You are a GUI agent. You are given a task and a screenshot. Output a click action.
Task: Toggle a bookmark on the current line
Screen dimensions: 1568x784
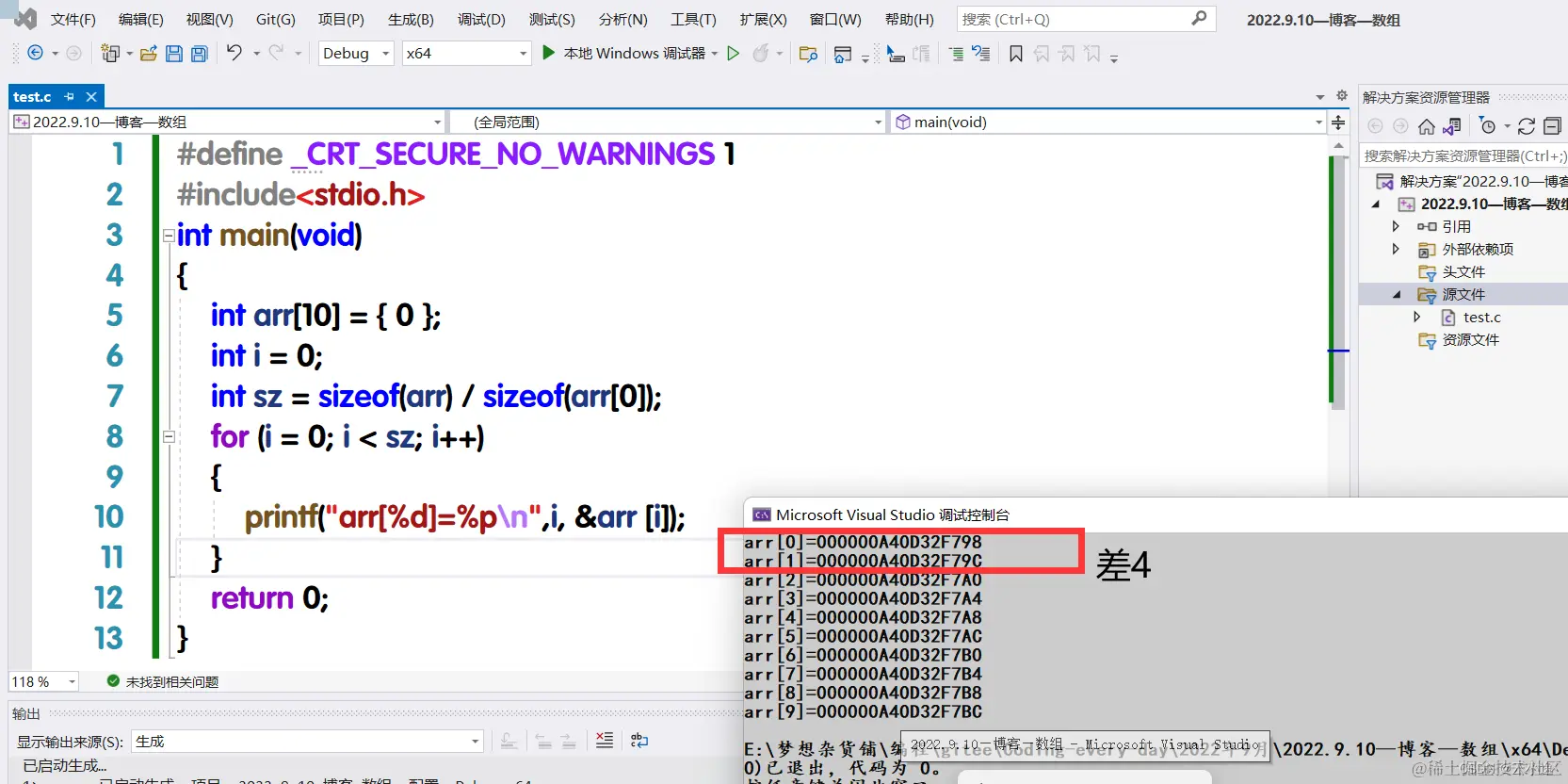(x=1015, y=54)
